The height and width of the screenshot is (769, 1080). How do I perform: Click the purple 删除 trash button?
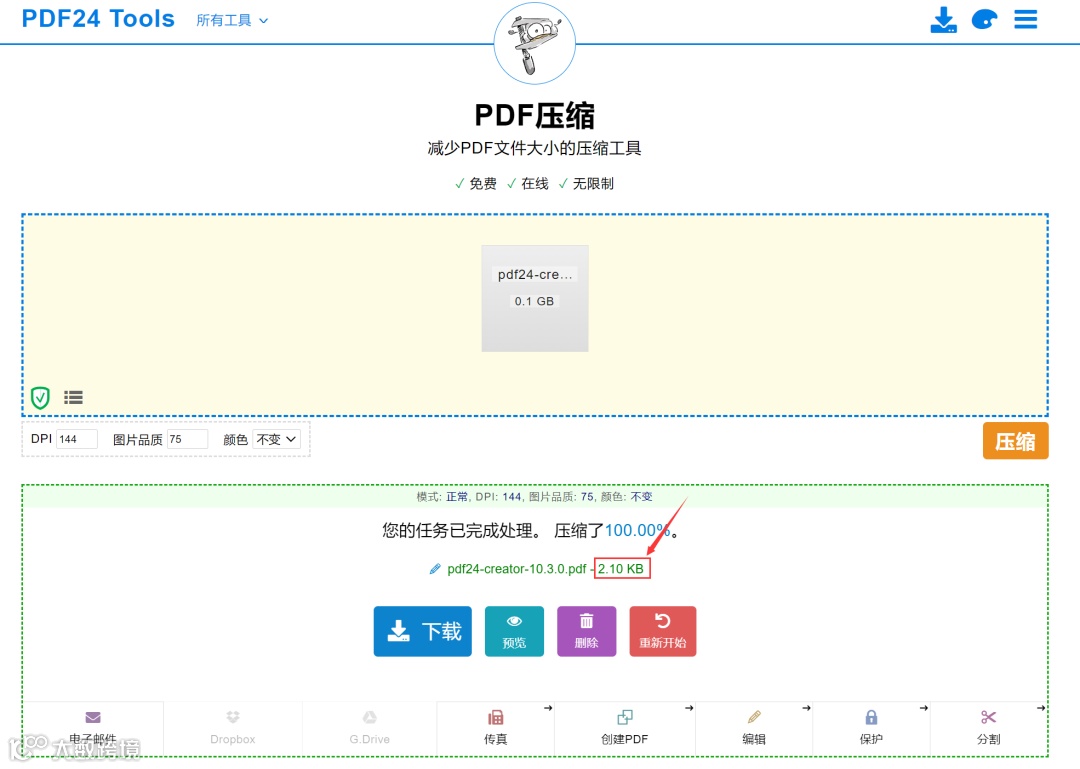[x=586, y=631]
